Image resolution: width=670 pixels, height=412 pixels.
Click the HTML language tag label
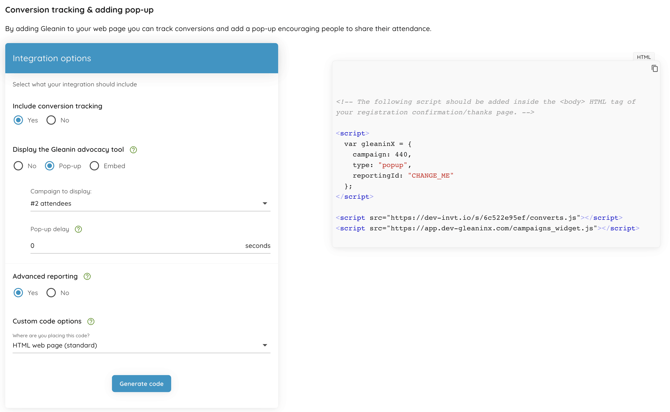pyautogui.click(x=644, y=57)
